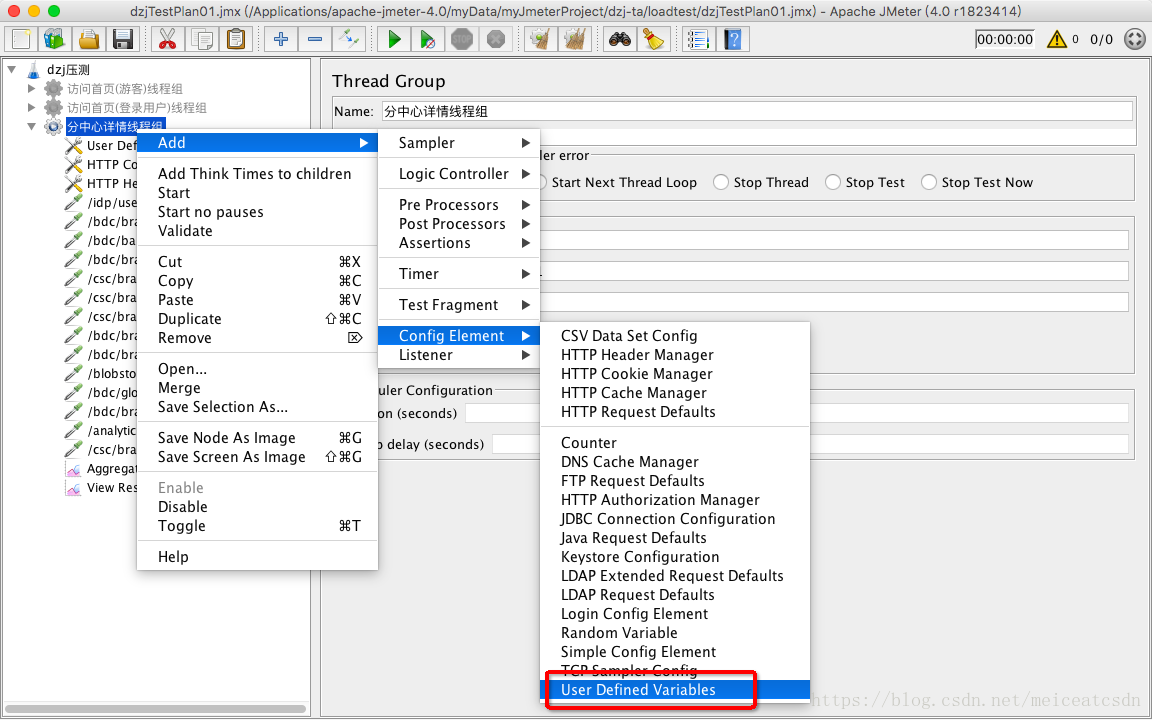Open the Templates icon in toolbar
The height and width of the screenshot is (720, 1152).
tap(54, 39)
